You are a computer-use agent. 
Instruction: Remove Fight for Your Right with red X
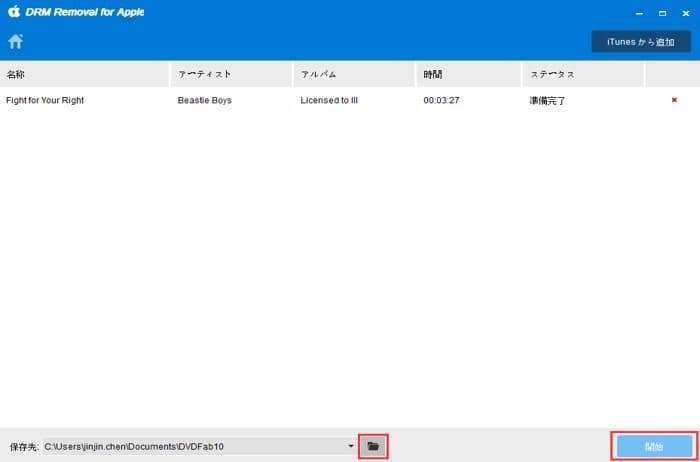tap(674, 100)
